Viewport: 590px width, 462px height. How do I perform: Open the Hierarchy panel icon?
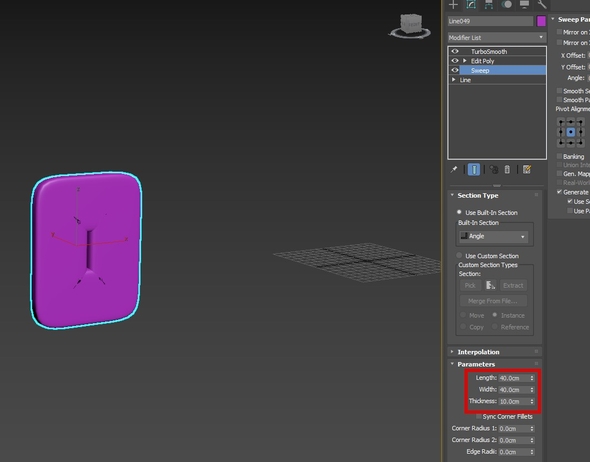(x=489, y=5)
